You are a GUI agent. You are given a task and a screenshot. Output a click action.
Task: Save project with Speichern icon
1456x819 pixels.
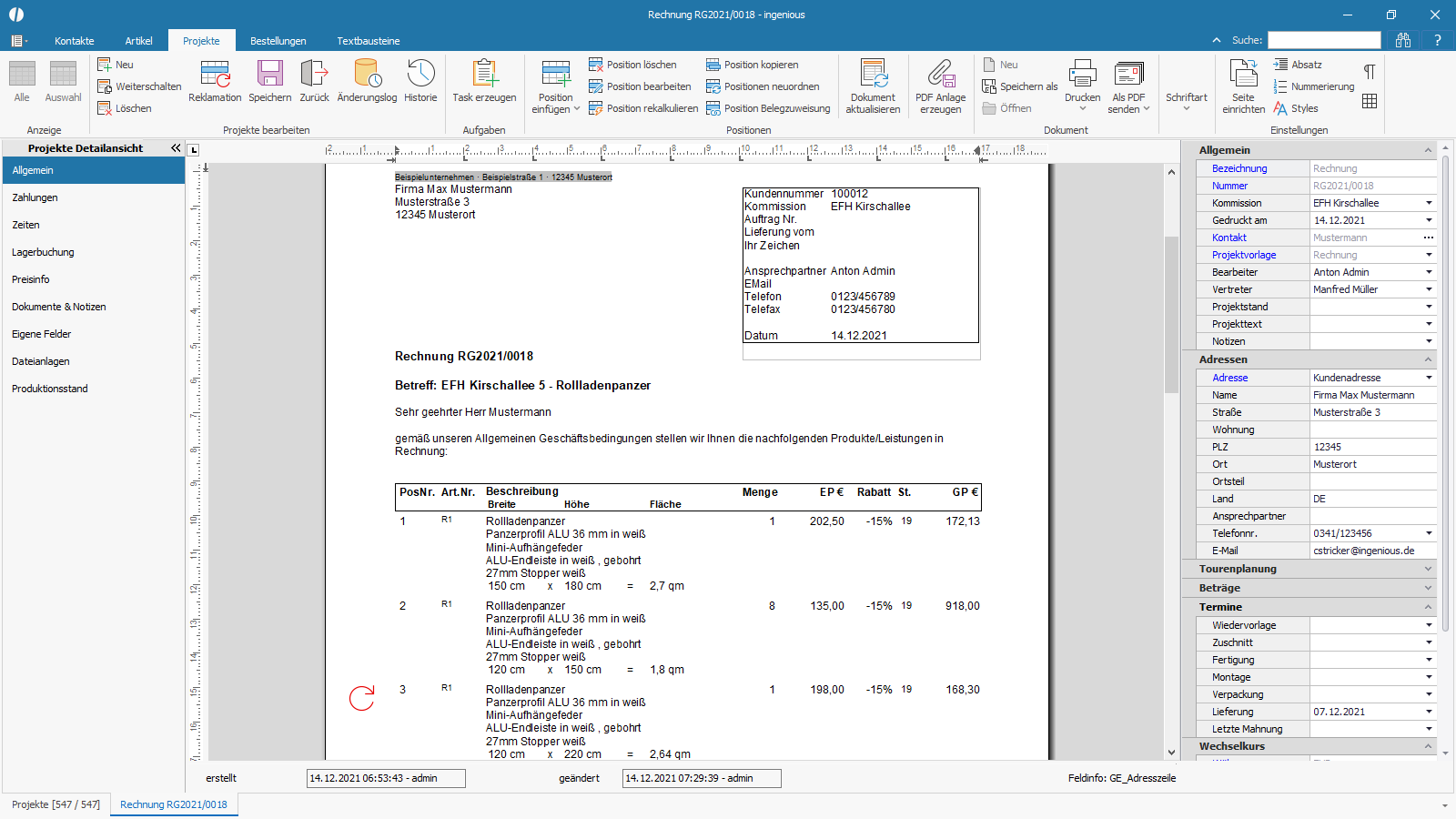click(x=269, y=80)
